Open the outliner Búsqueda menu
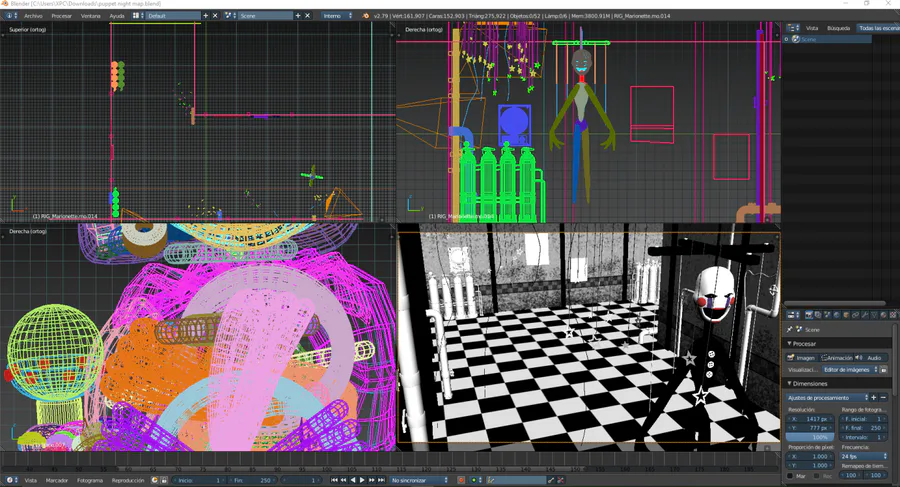The image size is (900, 487). (x=838, y=28)
